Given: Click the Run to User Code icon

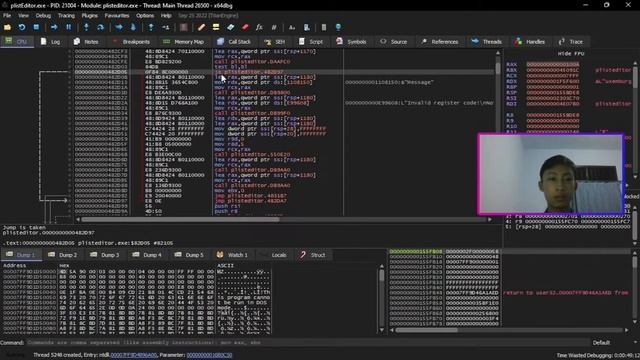Looking at the screenshot, I should pyautogui.click(x=166, y=27).
